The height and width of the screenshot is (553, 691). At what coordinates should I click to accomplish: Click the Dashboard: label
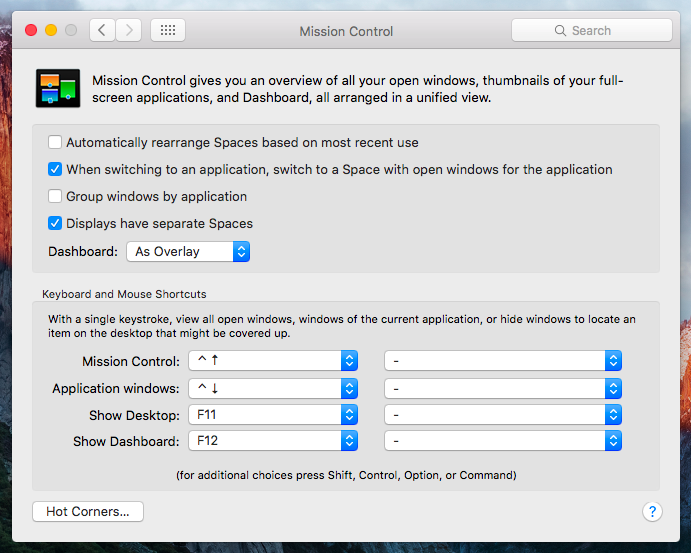point(83,252)
